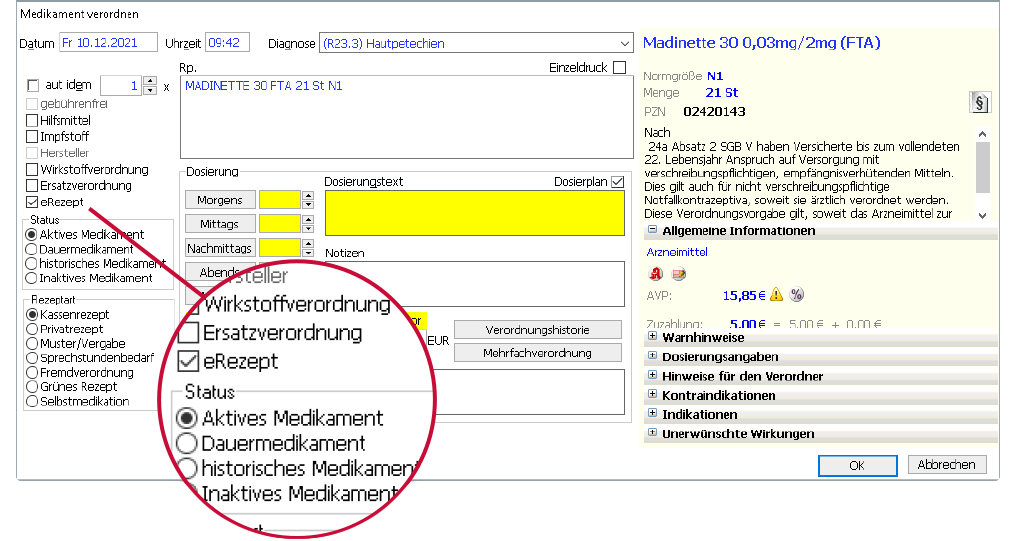
Task: Click the Madinette 30 medication title
Action: point(761,43)
